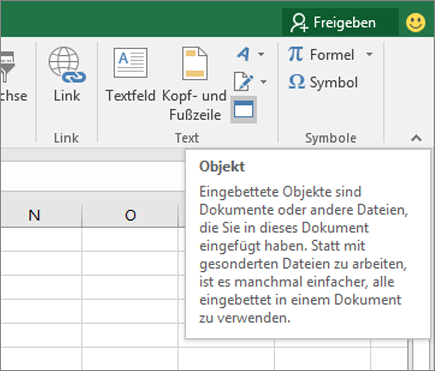The height and width of the screenshot is (371, 435).
Task: Open the Formel dropdown arrow
Action: click(x=369, y=54)
